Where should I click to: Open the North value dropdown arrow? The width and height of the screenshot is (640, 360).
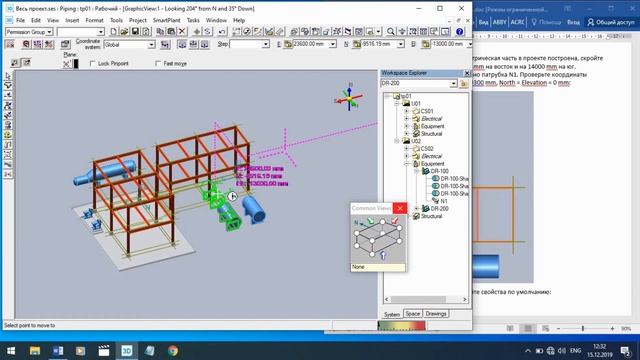401,44
